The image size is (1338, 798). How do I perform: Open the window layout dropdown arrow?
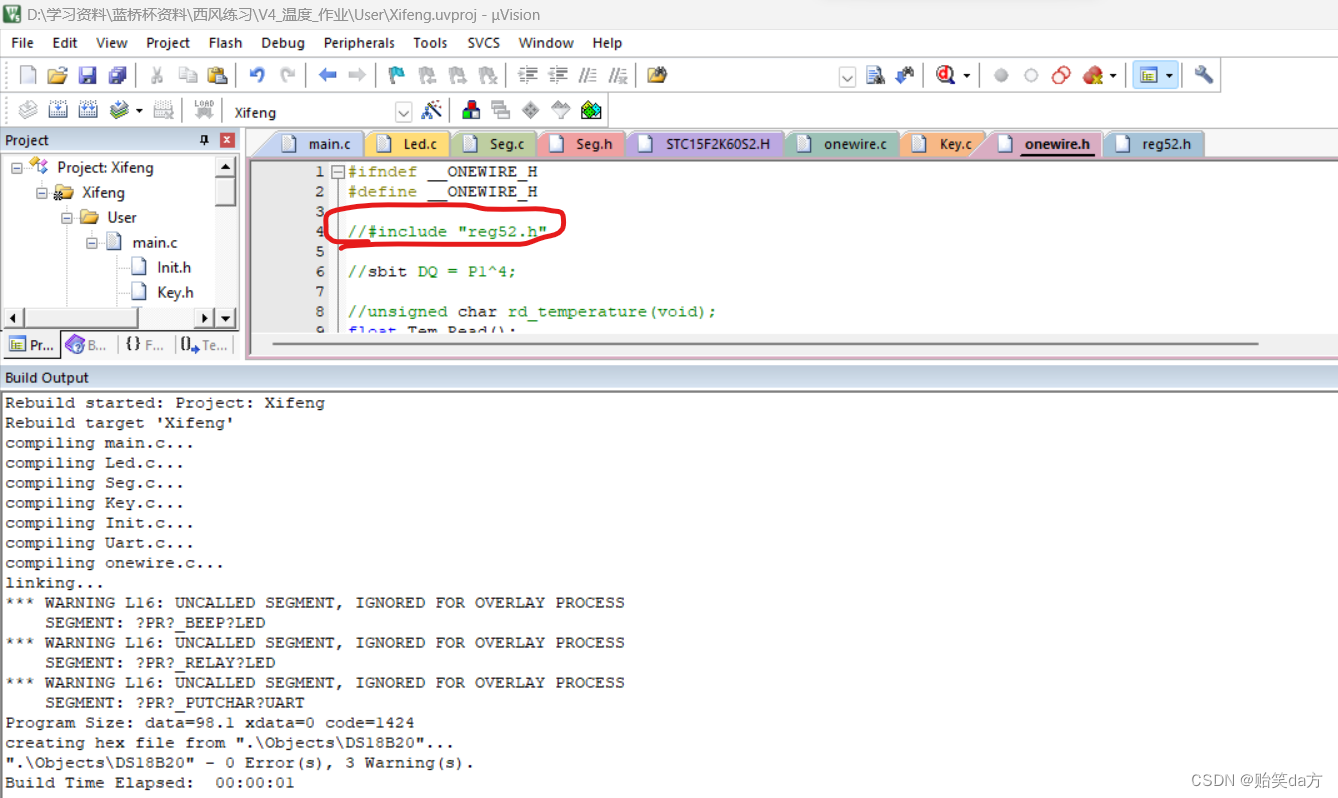[x=1168, y=75]
